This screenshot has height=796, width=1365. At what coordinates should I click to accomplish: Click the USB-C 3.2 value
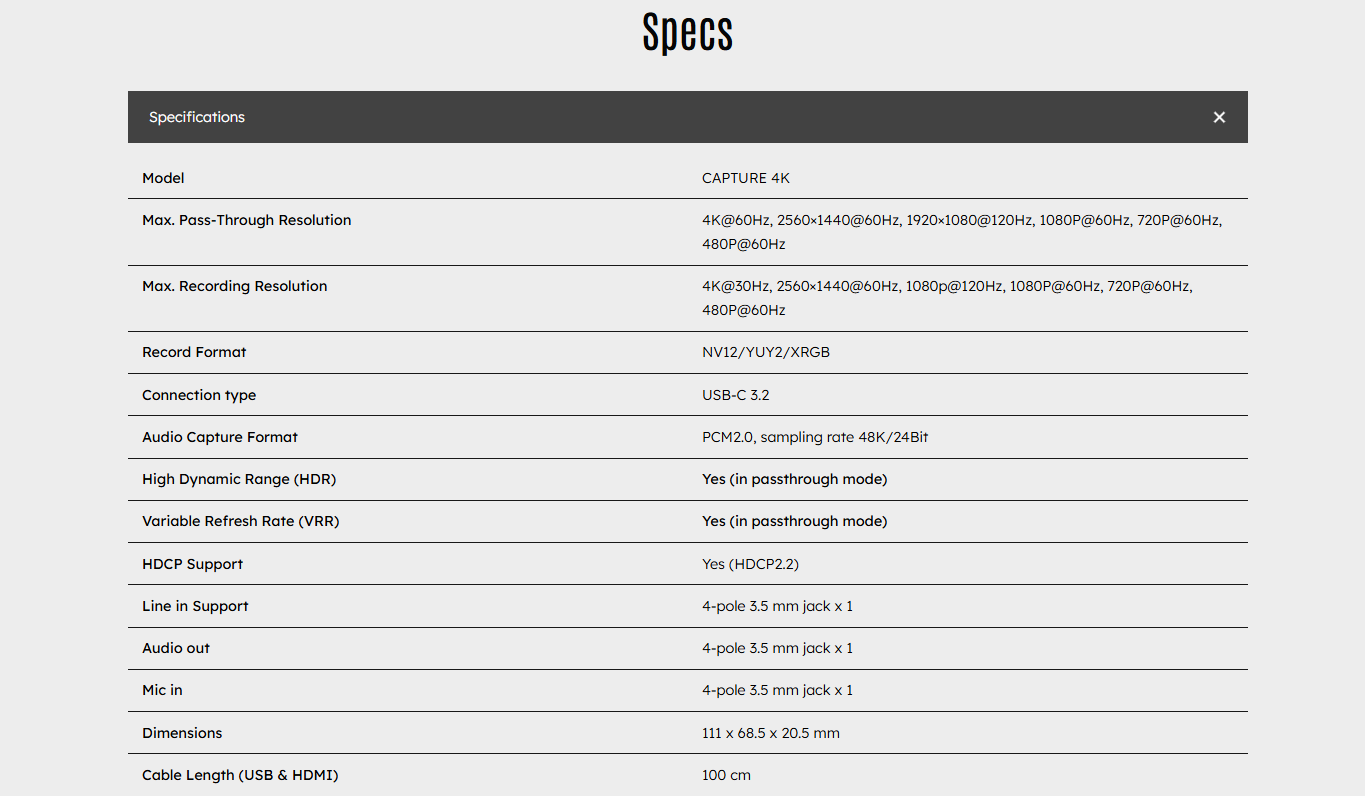(x=736, y=395)
